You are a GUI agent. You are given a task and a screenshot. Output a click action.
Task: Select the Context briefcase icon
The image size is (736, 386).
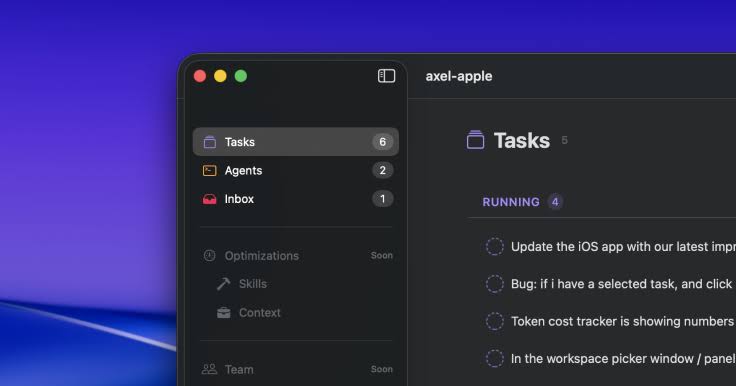[224, 312]
